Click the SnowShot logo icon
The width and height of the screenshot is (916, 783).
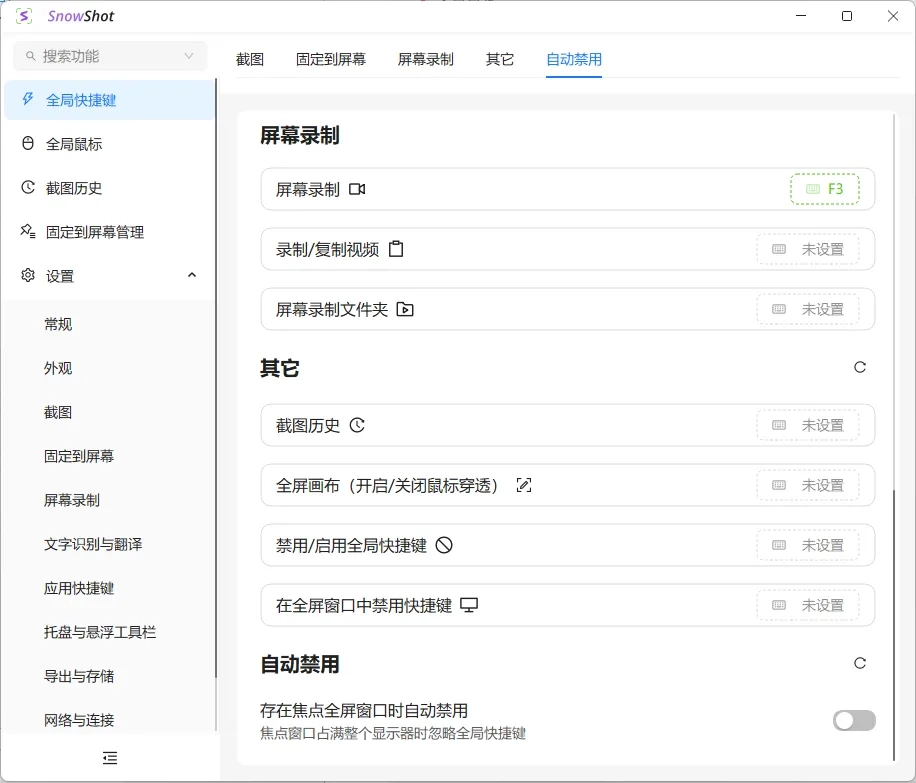click(24, 16)
